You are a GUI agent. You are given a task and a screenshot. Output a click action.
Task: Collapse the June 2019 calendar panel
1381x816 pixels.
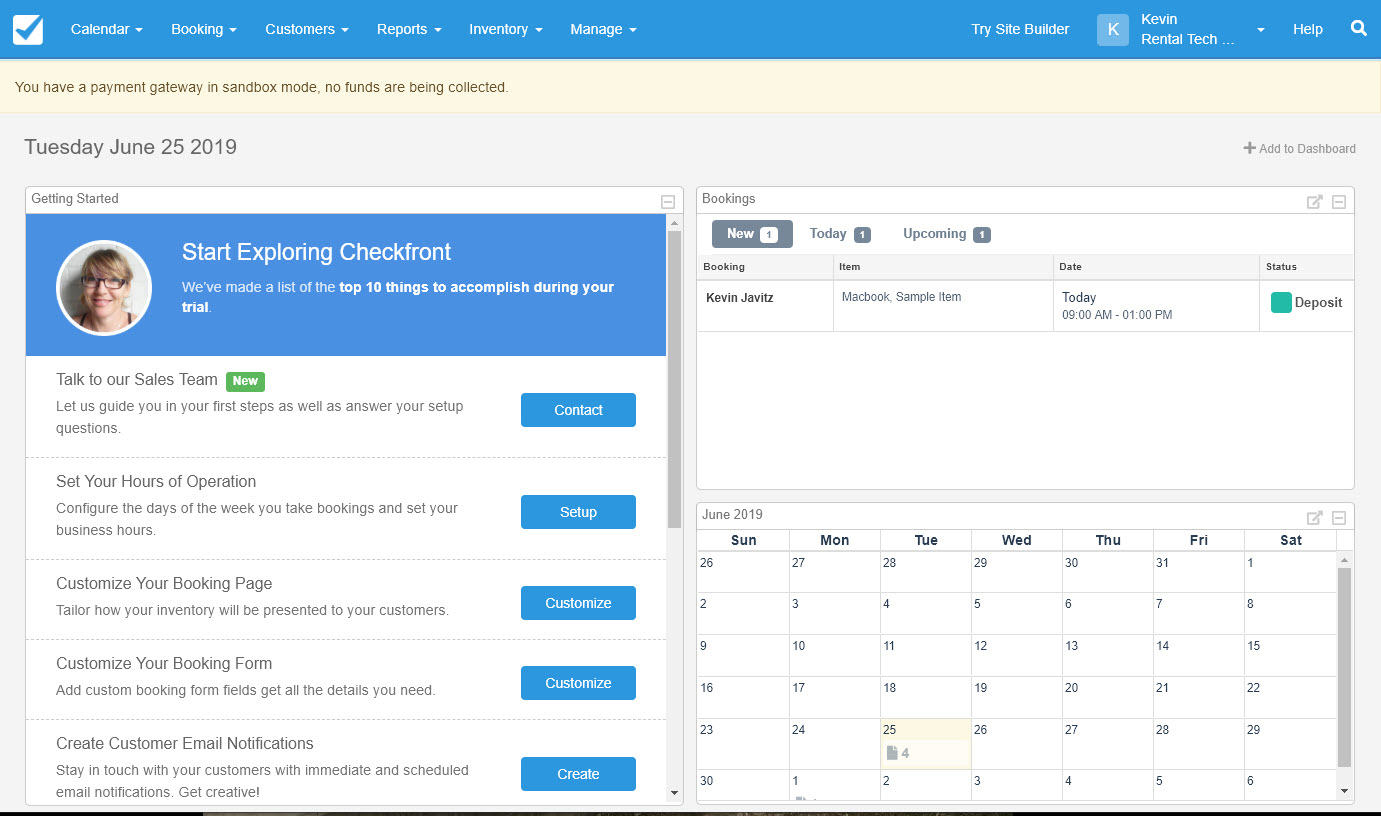coord(1339,517)
